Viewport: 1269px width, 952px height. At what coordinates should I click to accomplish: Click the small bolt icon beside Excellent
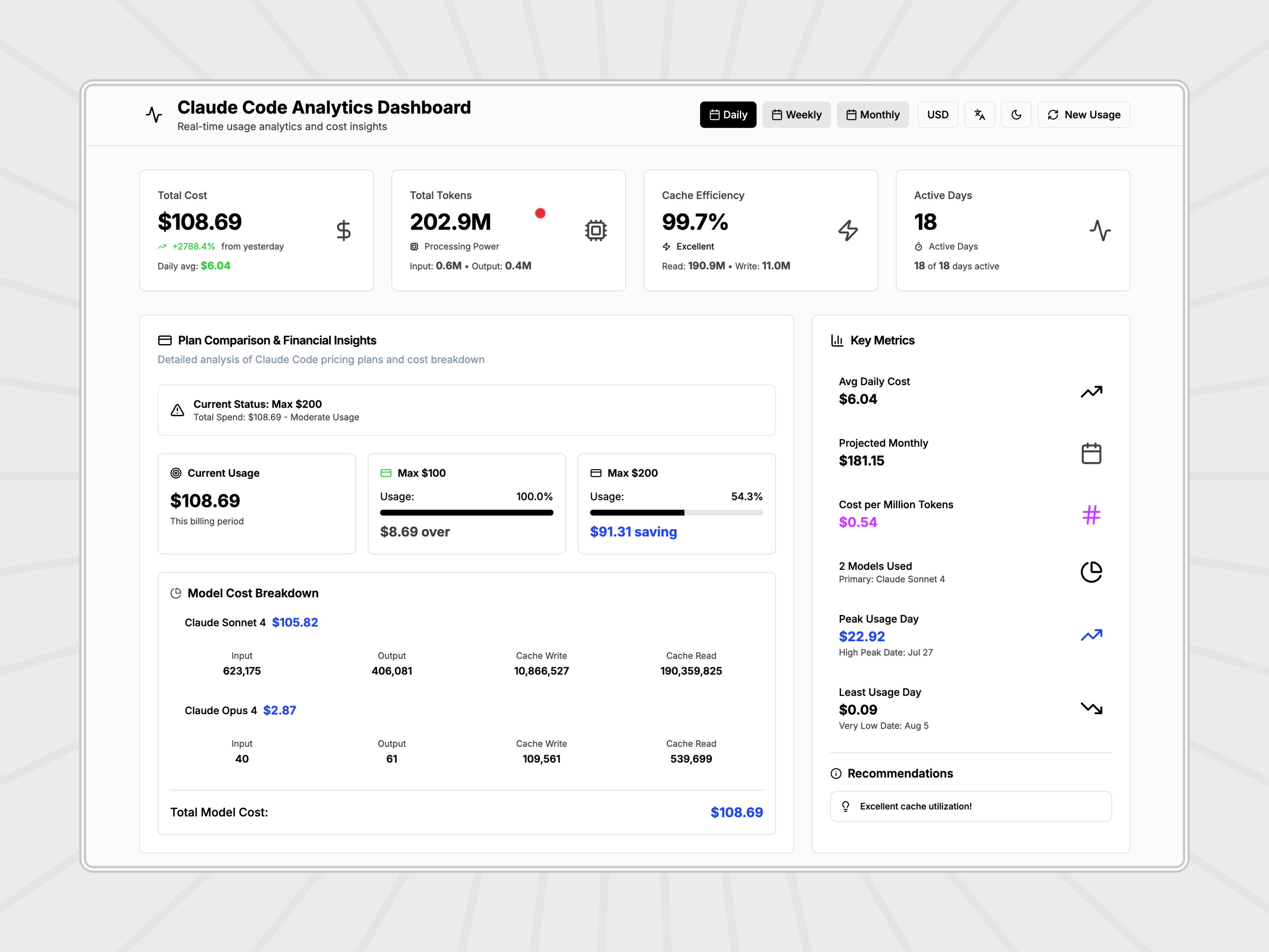coord(666,247)
